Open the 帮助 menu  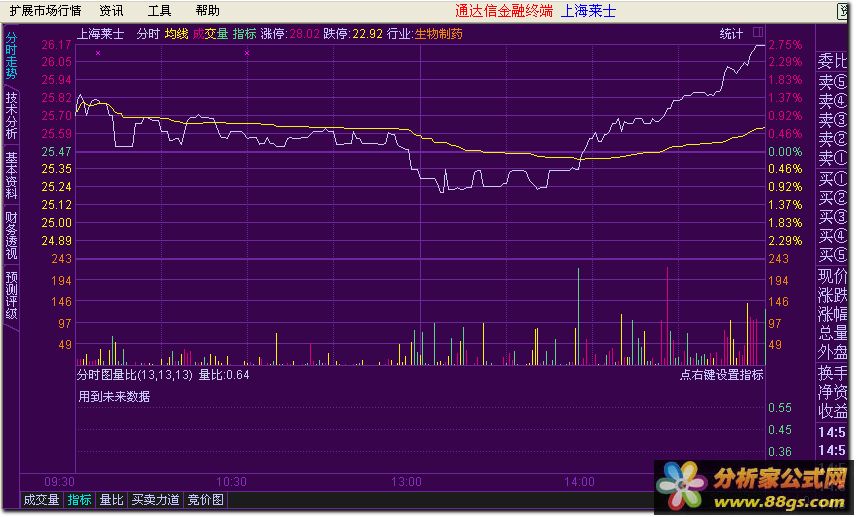[x=207, y=11]
